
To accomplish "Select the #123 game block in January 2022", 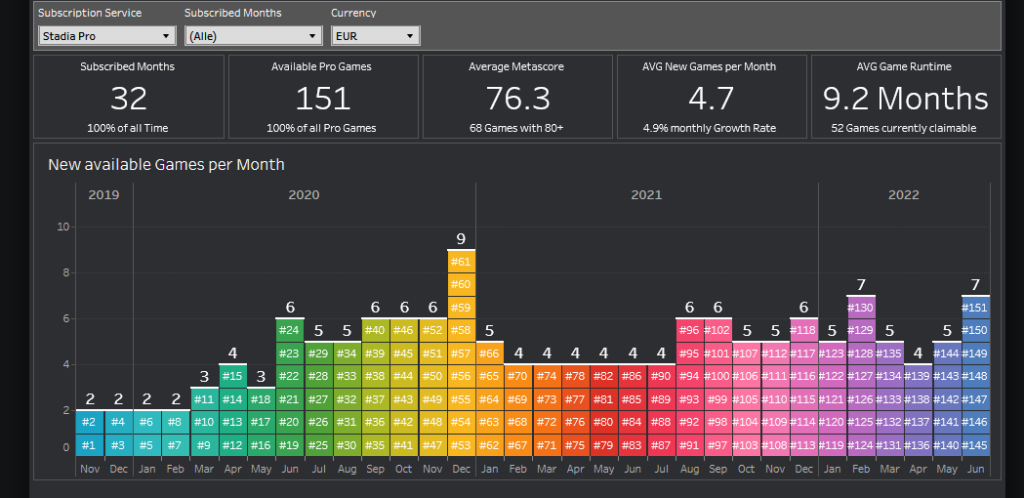I will pyautogui.click(x=832, y=353).
